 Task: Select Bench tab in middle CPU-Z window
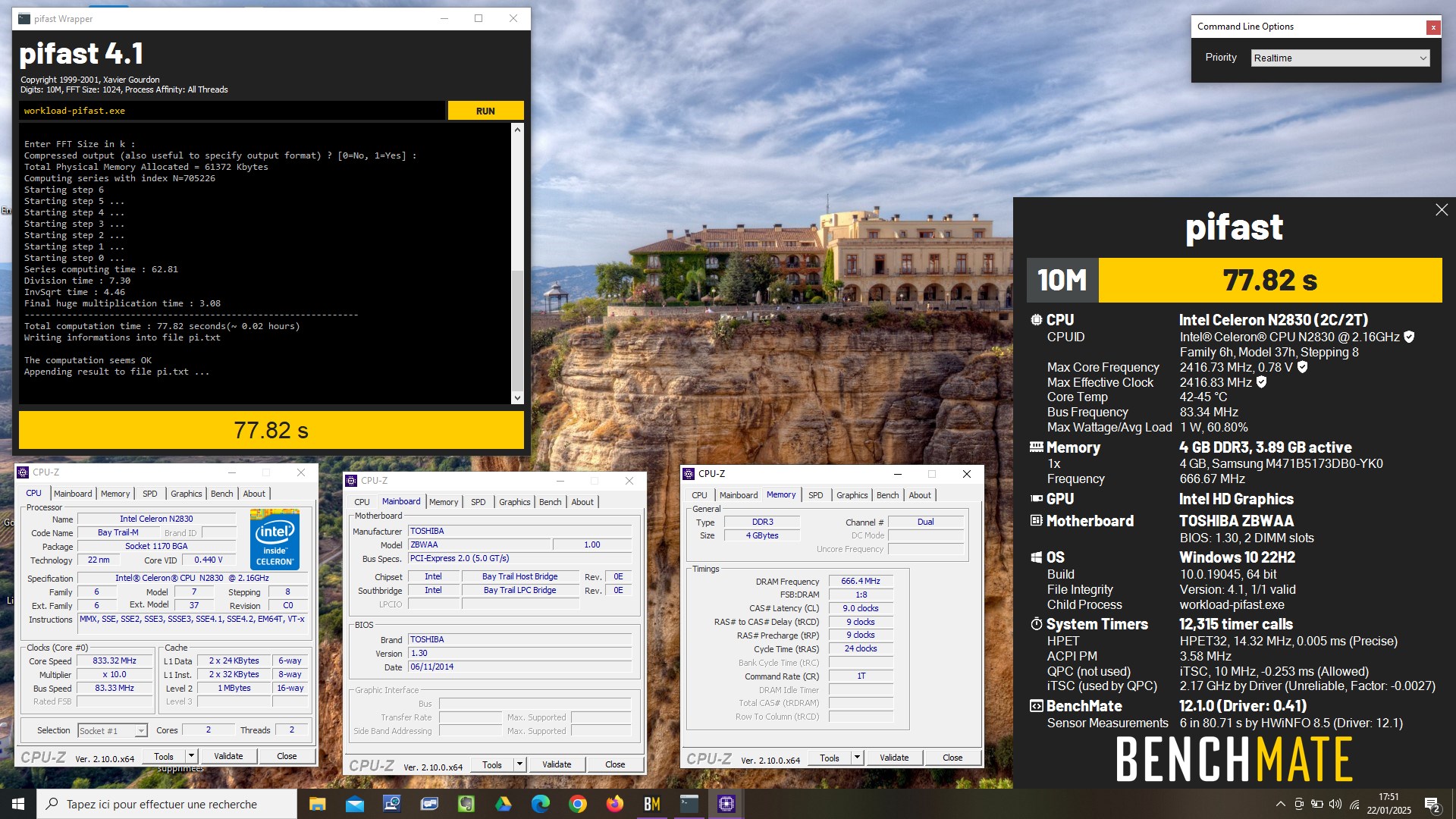pos(551,502)
